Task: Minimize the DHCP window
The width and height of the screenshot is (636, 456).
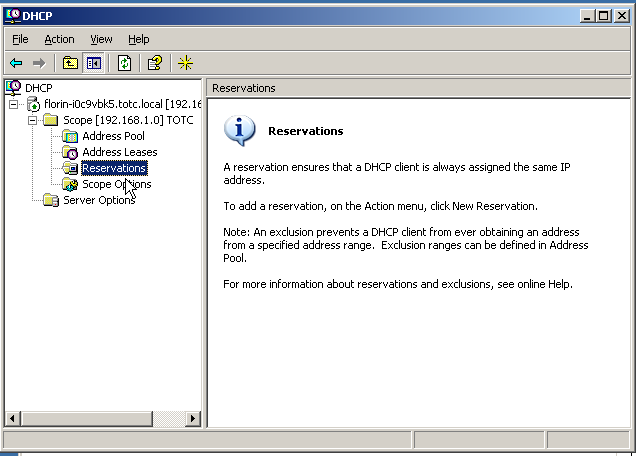Action: 587,16
